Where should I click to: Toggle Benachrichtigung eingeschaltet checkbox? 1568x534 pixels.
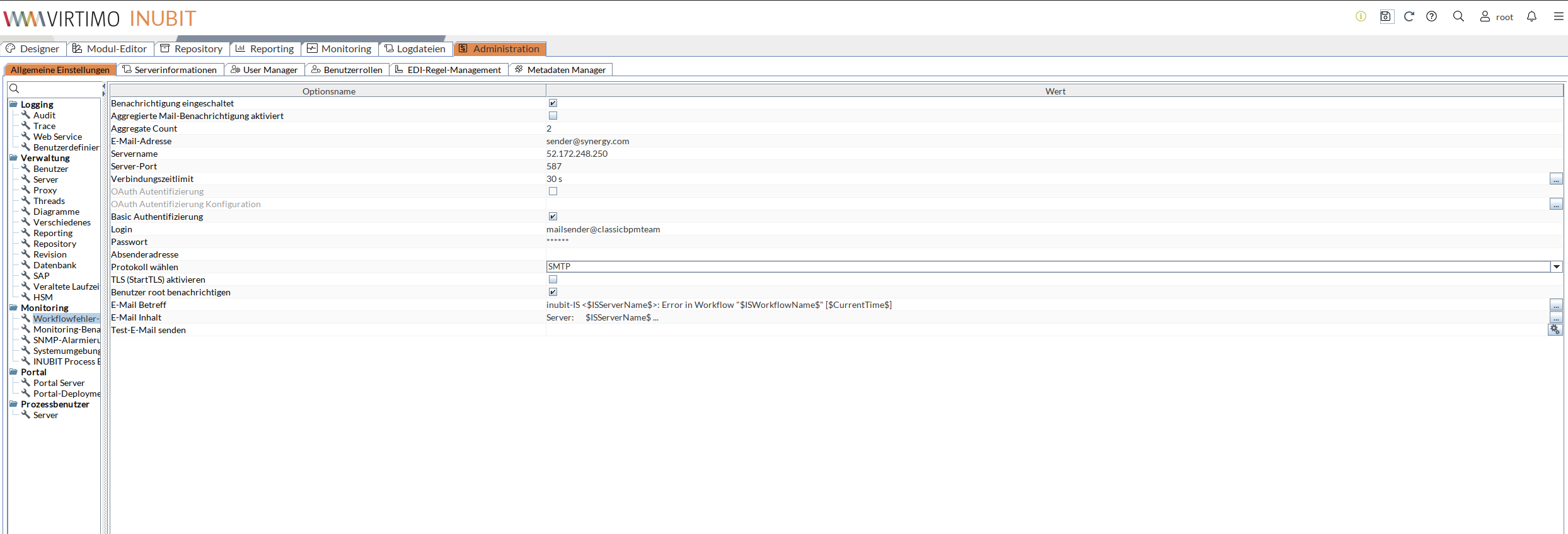[x=553, y=103]
